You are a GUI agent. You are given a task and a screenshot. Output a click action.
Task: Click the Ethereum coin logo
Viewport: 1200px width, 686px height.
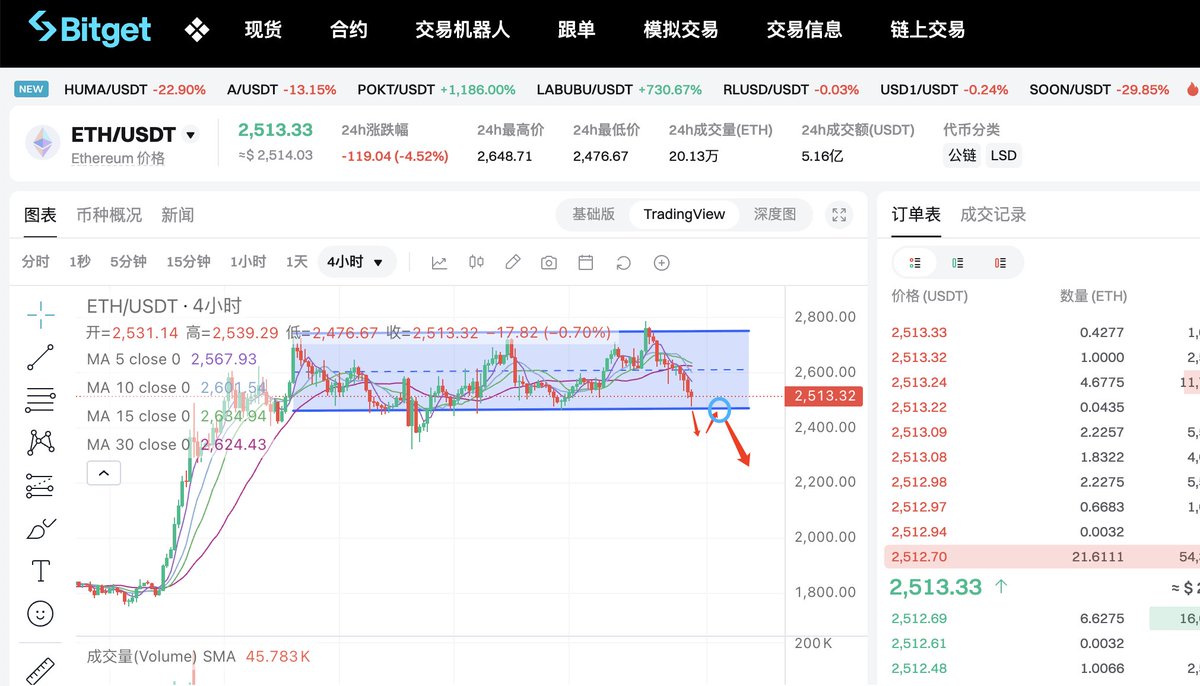[x=43, y=143]
